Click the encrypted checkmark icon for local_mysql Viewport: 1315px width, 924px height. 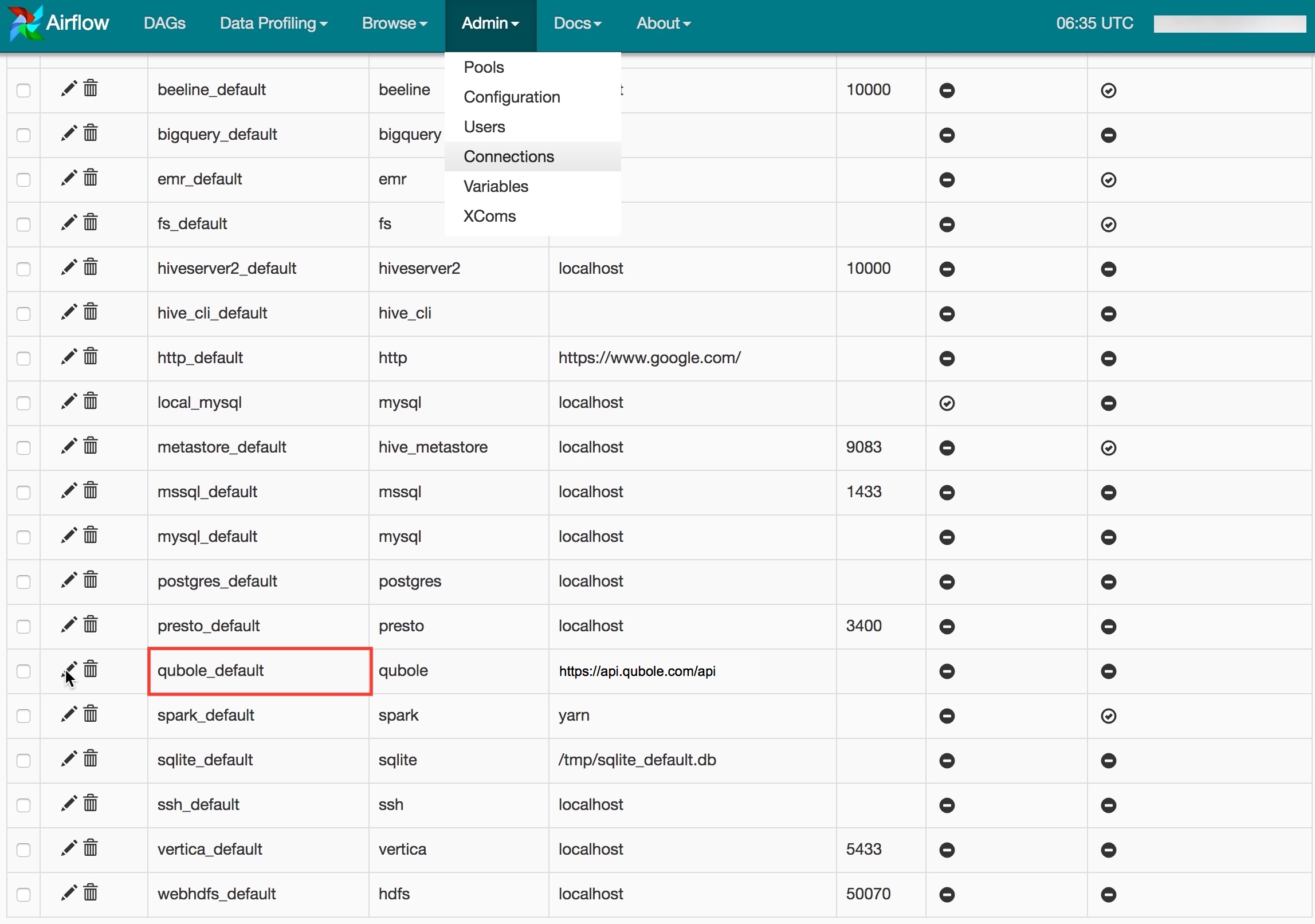click(947, 403)
